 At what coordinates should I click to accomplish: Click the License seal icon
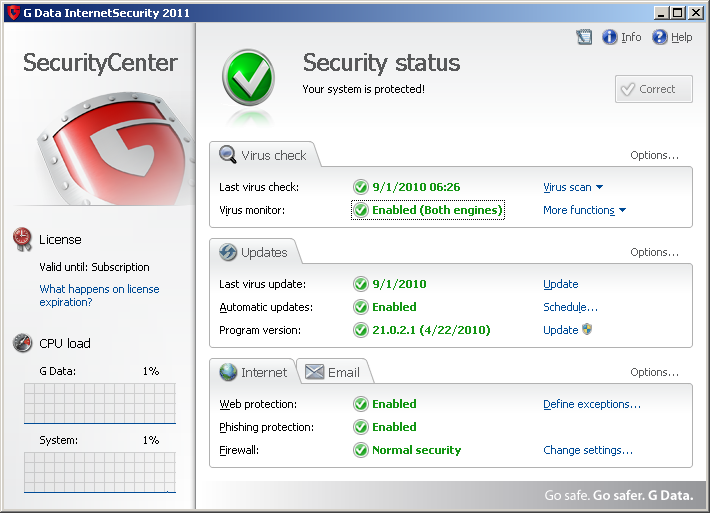22,239
